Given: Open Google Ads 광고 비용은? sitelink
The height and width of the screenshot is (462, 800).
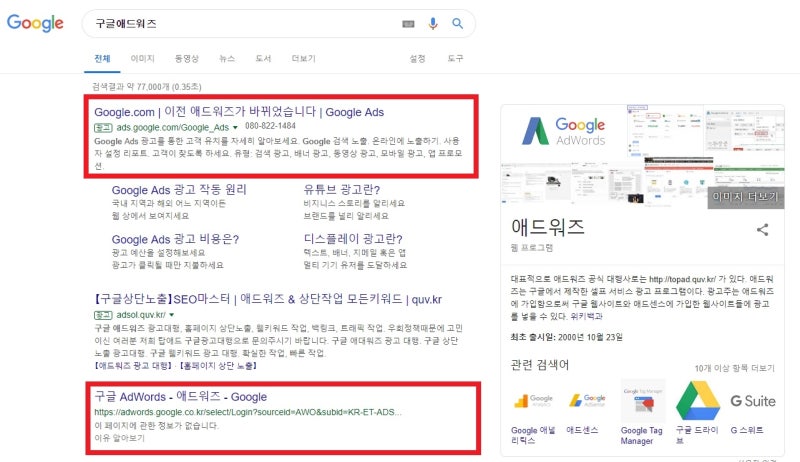Looking at the screenshot, I should pyautogui.click(x=176, y=239).
